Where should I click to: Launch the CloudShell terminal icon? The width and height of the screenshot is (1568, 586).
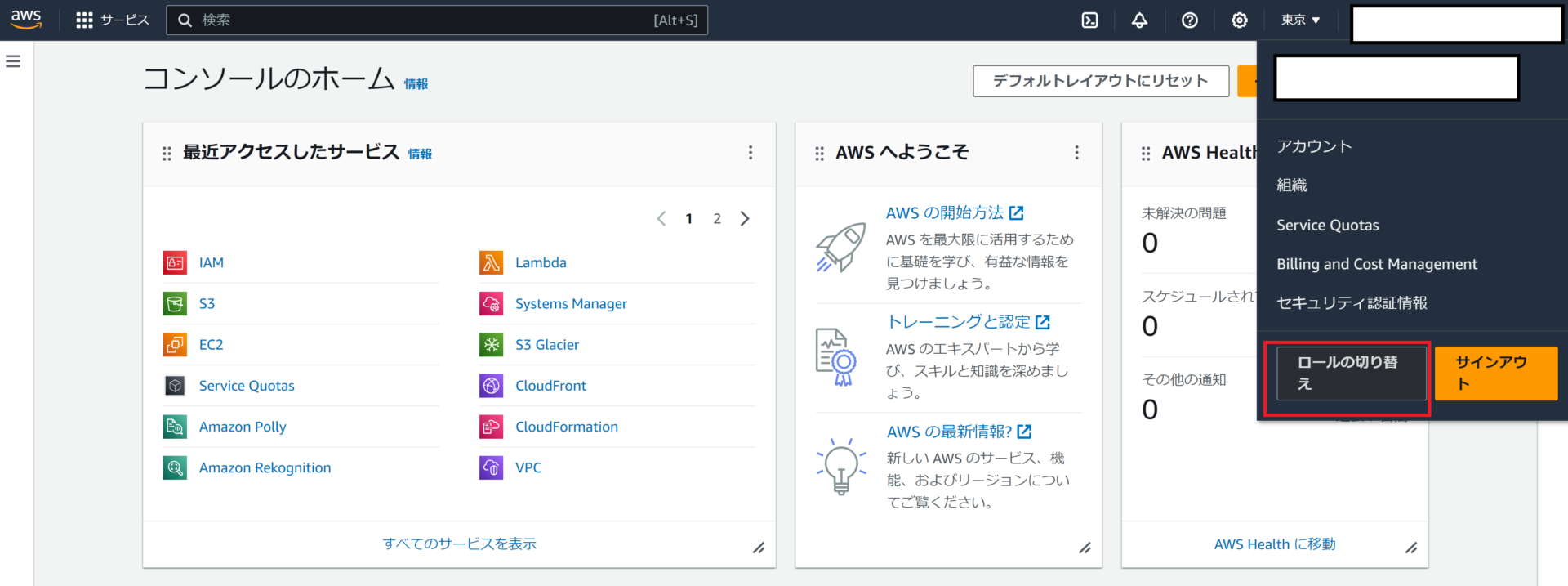[x=1089, y=20]
